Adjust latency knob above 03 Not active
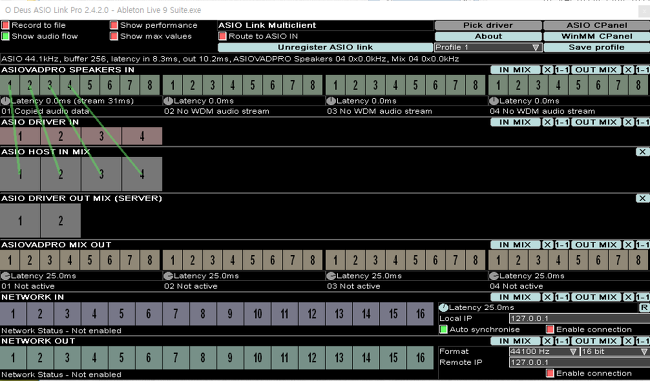 (331, 276)
